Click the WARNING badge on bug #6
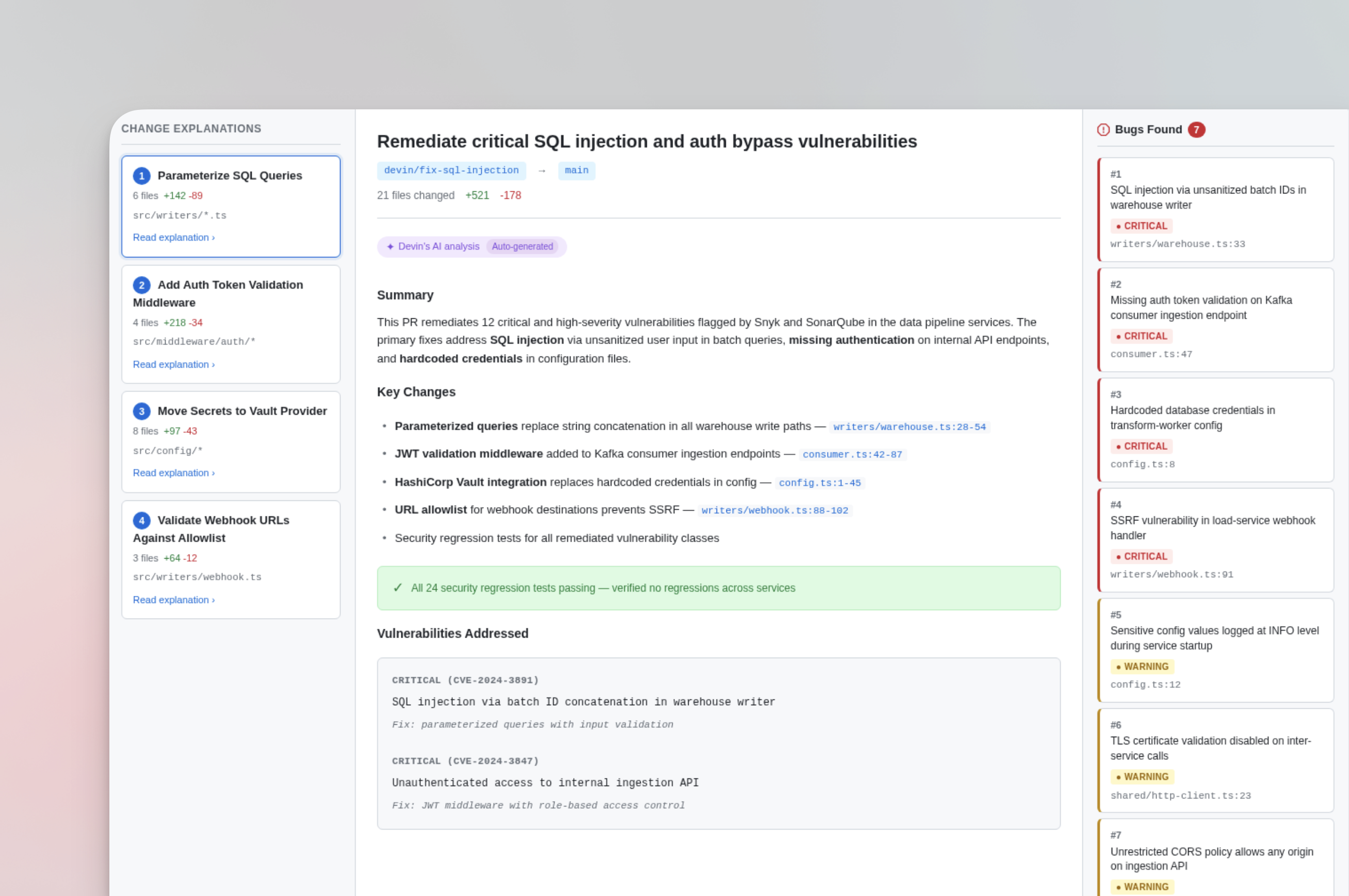This screenshot has width=1349, height=896. click(1142, 776)
